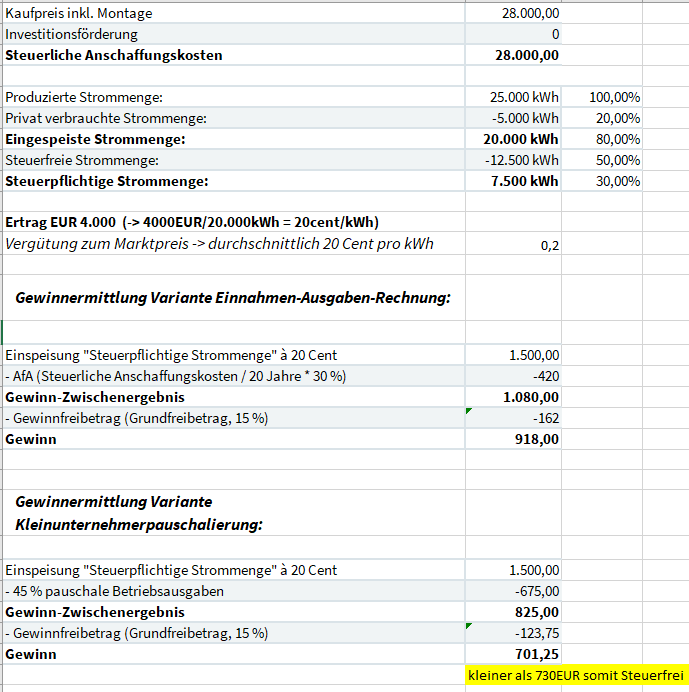
Task: Select 'Vergütung zum Marktpreis' italic cell
Action: 233,244
